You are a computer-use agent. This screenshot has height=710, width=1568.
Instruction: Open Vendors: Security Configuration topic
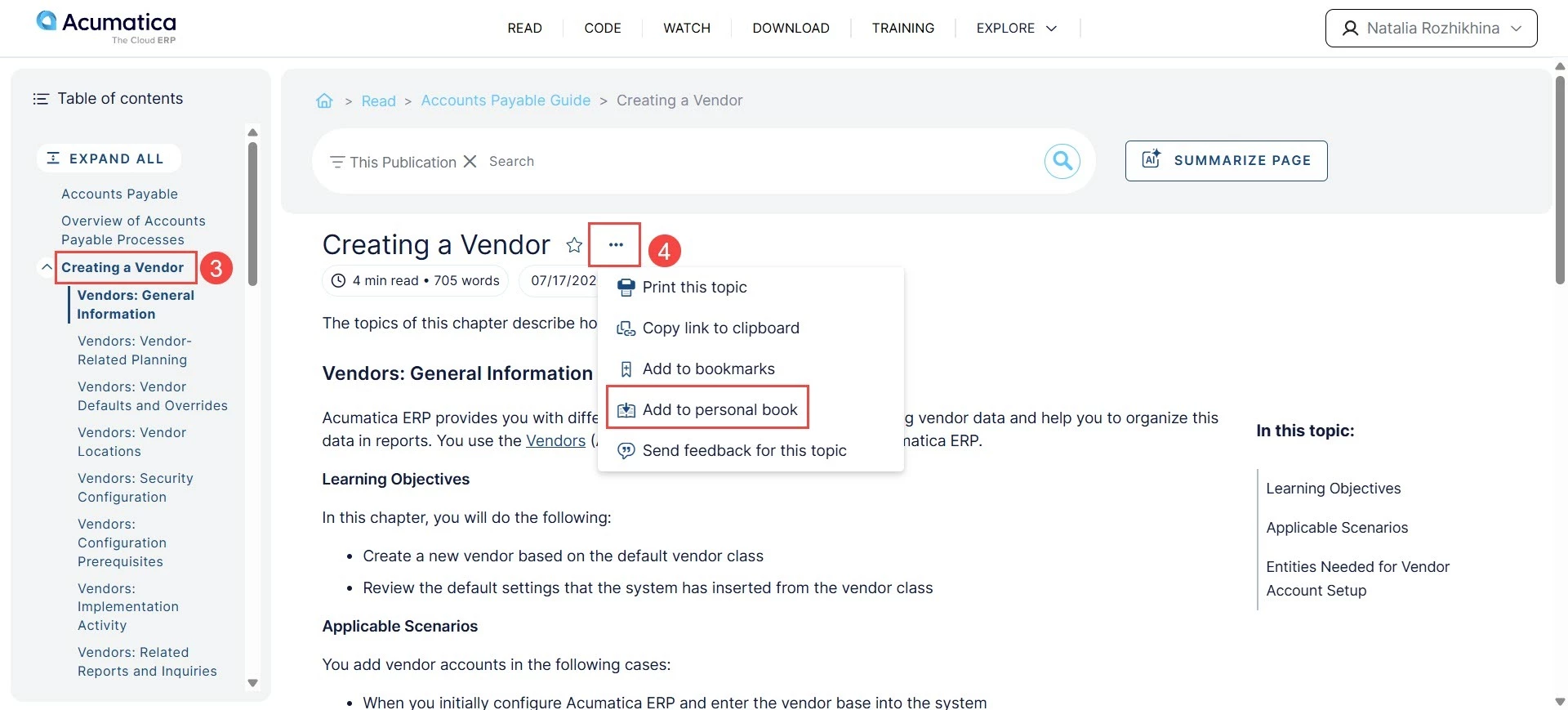[135, 488]
